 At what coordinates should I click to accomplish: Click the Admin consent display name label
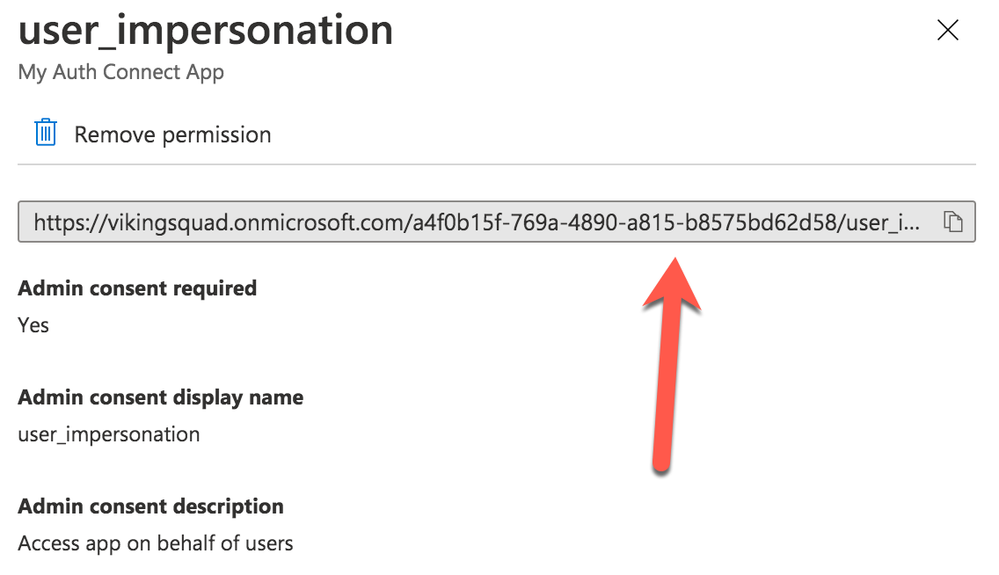[x=161, y=397]
